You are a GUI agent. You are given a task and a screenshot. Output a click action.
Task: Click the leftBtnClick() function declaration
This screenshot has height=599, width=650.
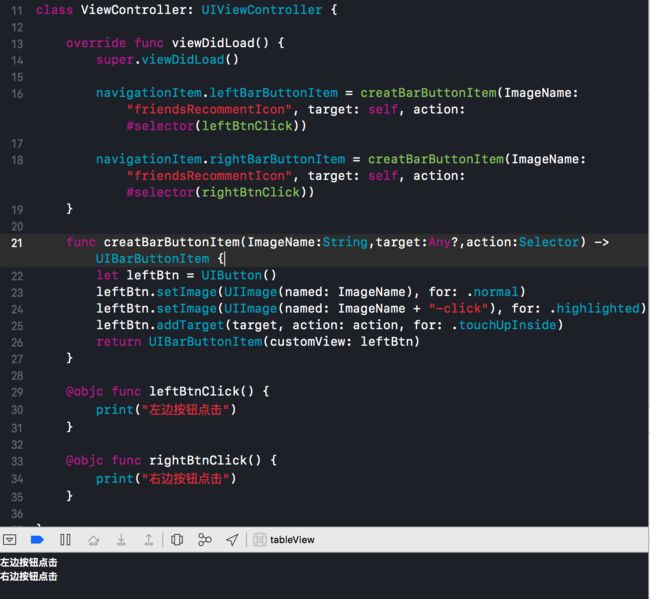tap(201, 391)
